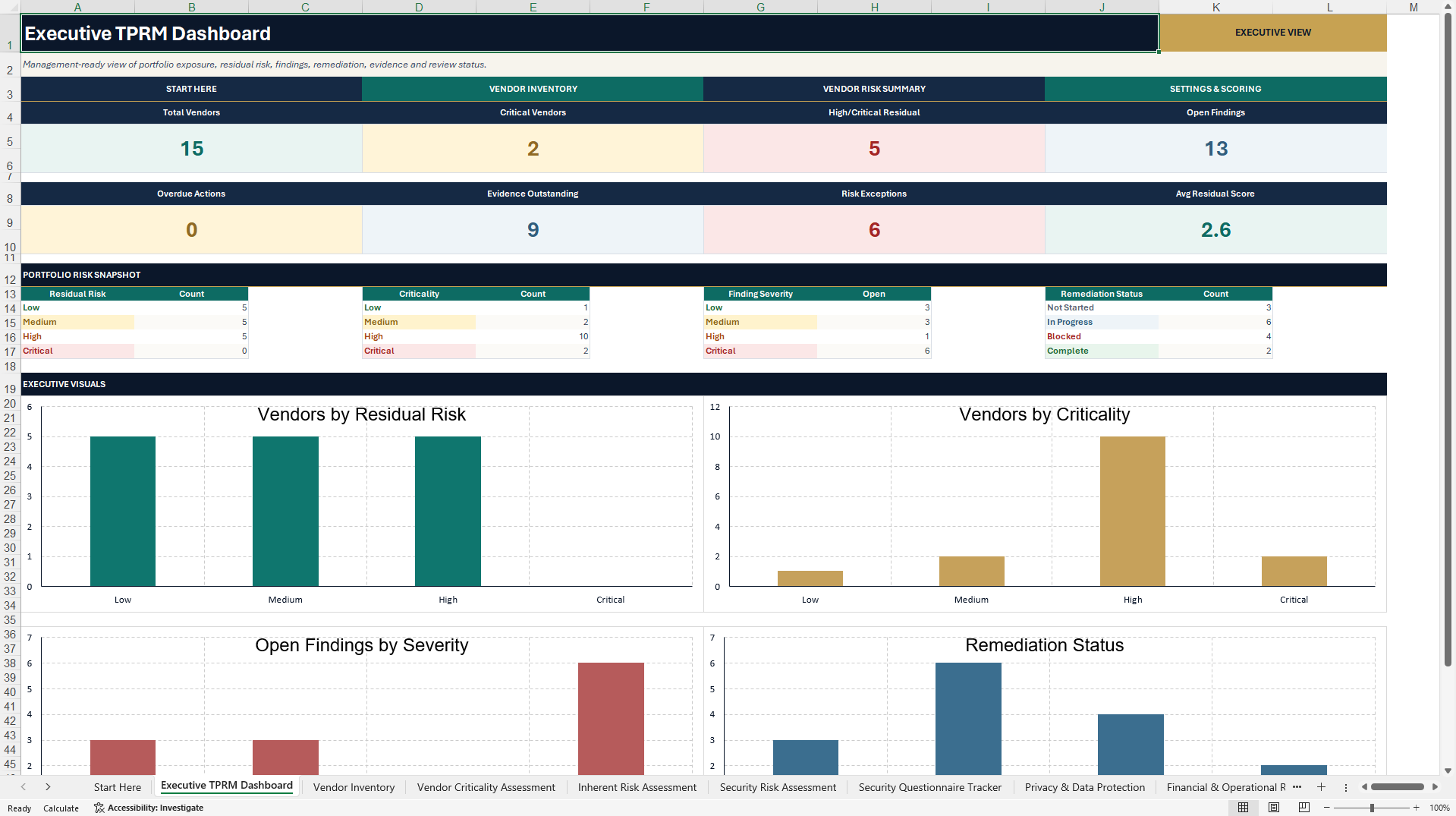1456x816 pixels.
Task: Click Calculate in status bar
Action: tap(61, 808)
